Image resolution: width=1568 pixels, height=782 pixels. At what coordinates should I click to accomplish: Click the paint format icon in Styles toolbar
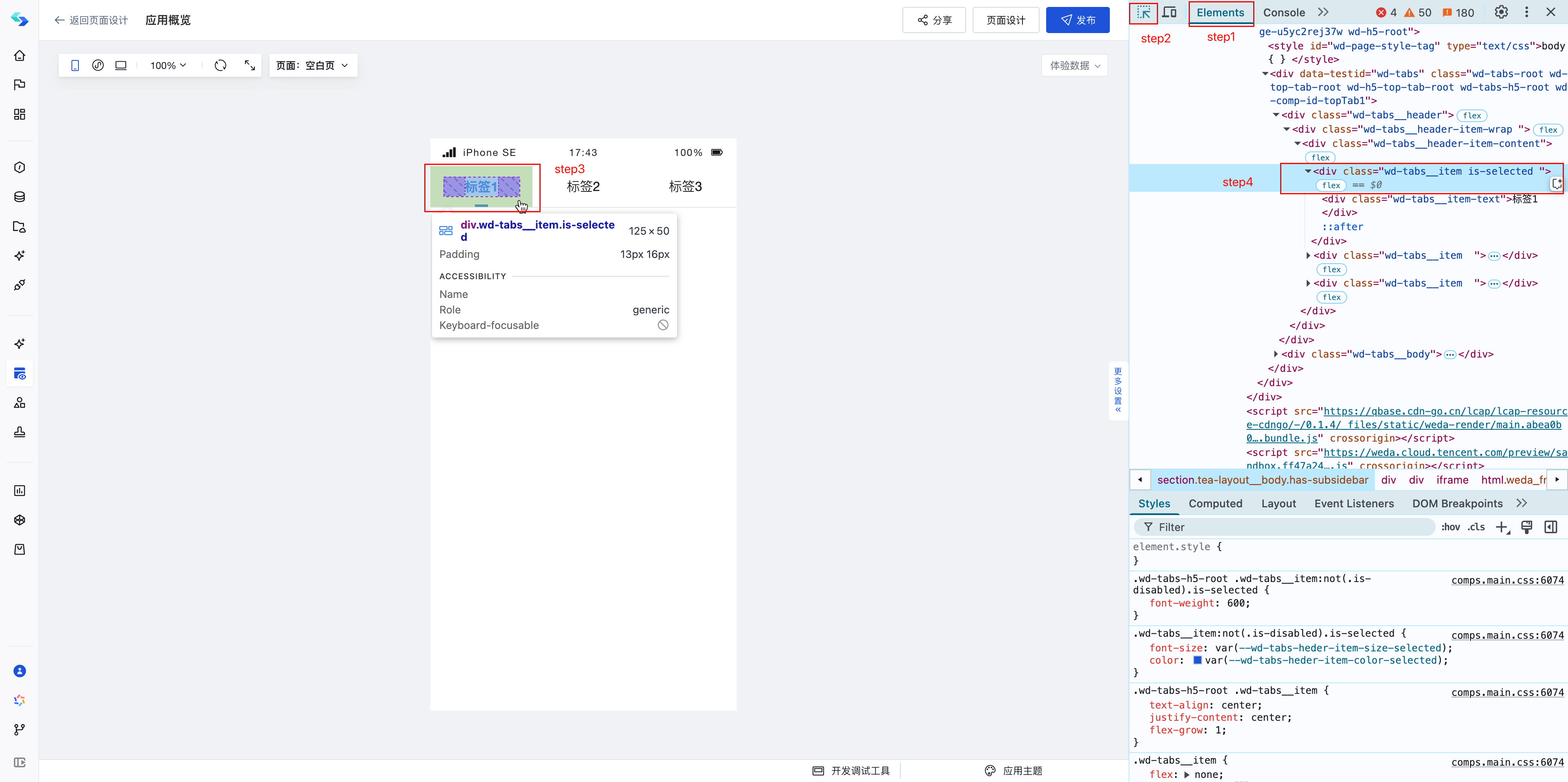[x=1527, y=528]
